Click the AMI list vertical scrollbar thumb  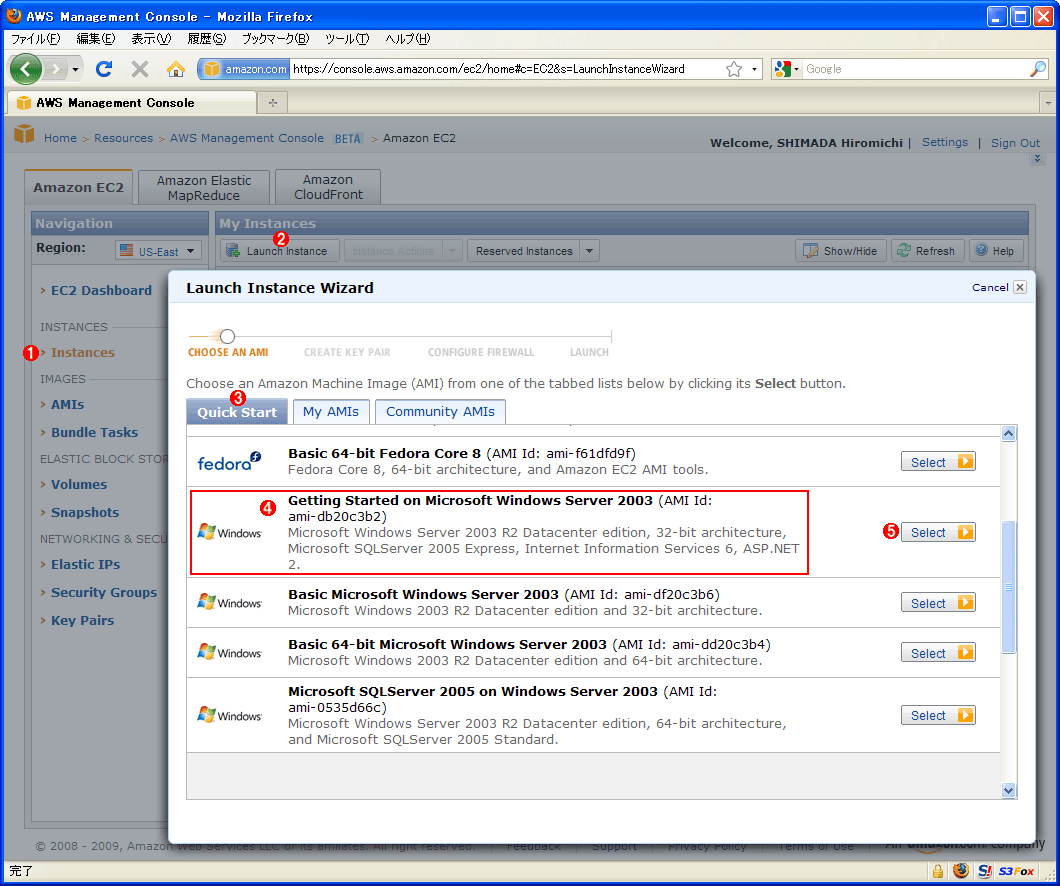tap(1009, 587)
